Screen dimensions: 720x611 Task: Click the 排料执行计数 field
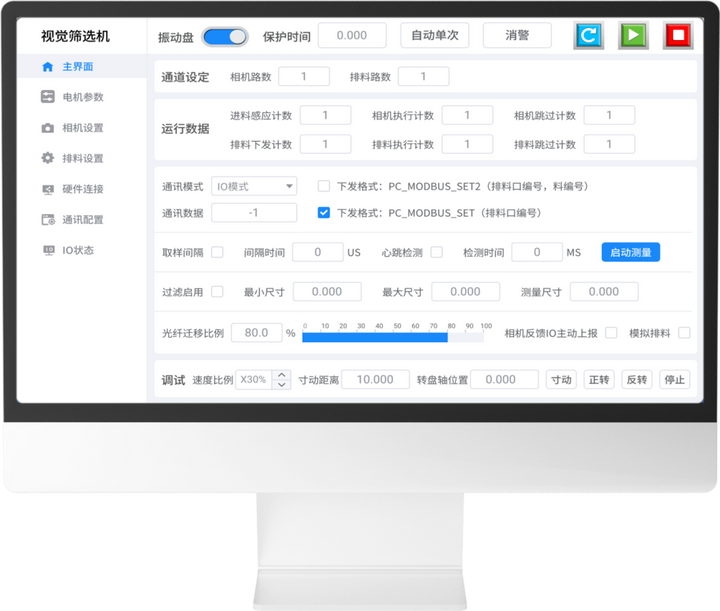click(x=467, y=144)
